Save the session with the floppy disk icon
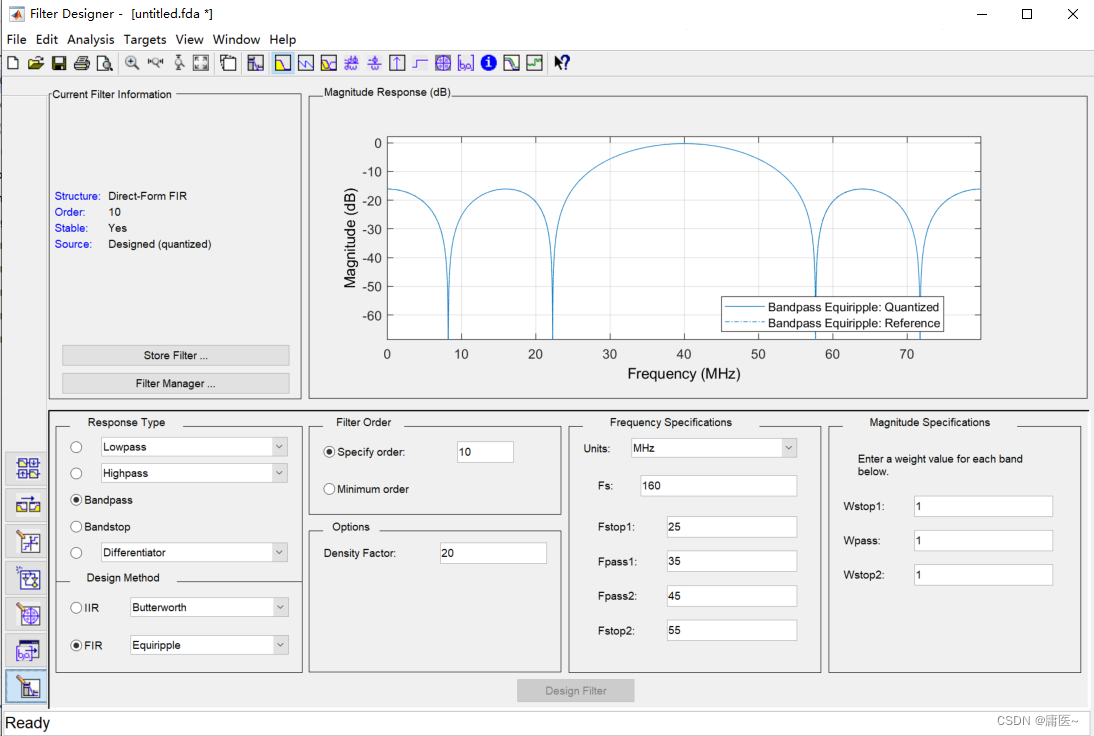Viewport: 1094px width, 736px height. click(x=59, y=63)
